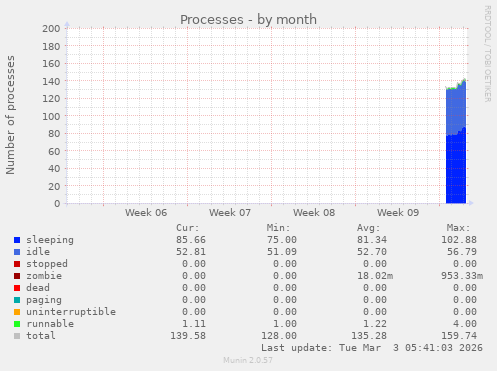Screen dimensions: 497x371
Task: Click the 'Munin 2.0.57' version text
Action: [x=248, y=360]
